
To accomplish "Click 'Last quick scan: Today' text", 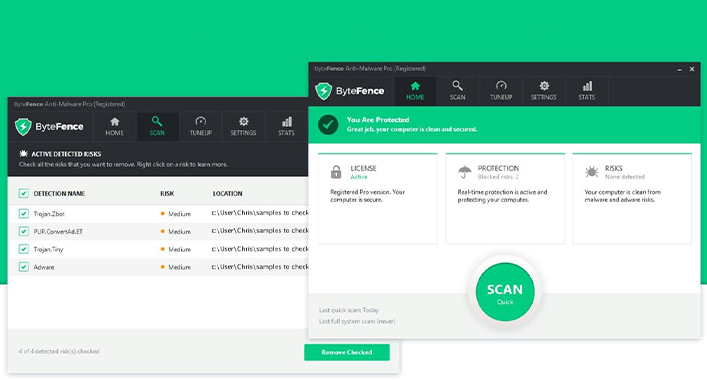I will click(x=349, y=310).
